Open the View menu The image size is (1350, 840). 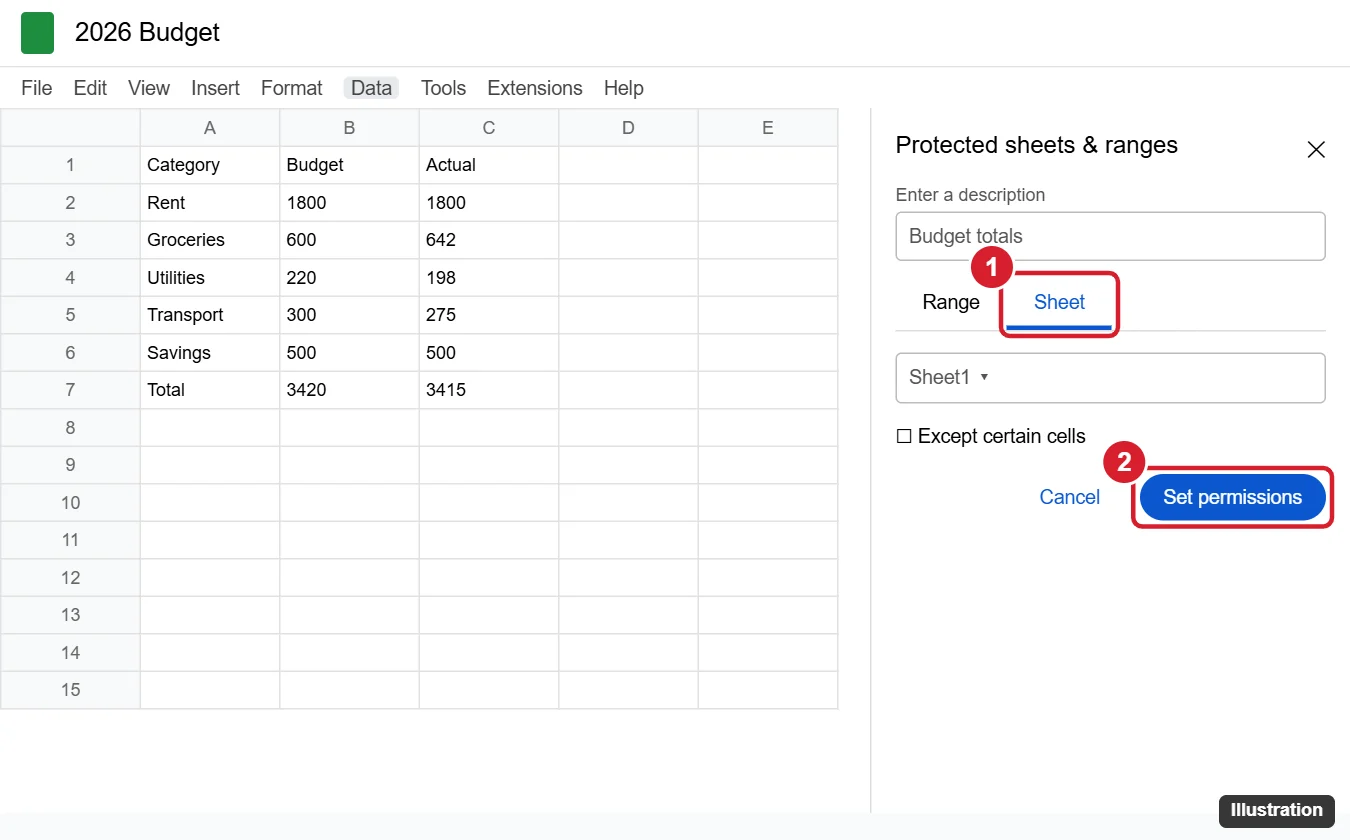[x=149, y=88]
